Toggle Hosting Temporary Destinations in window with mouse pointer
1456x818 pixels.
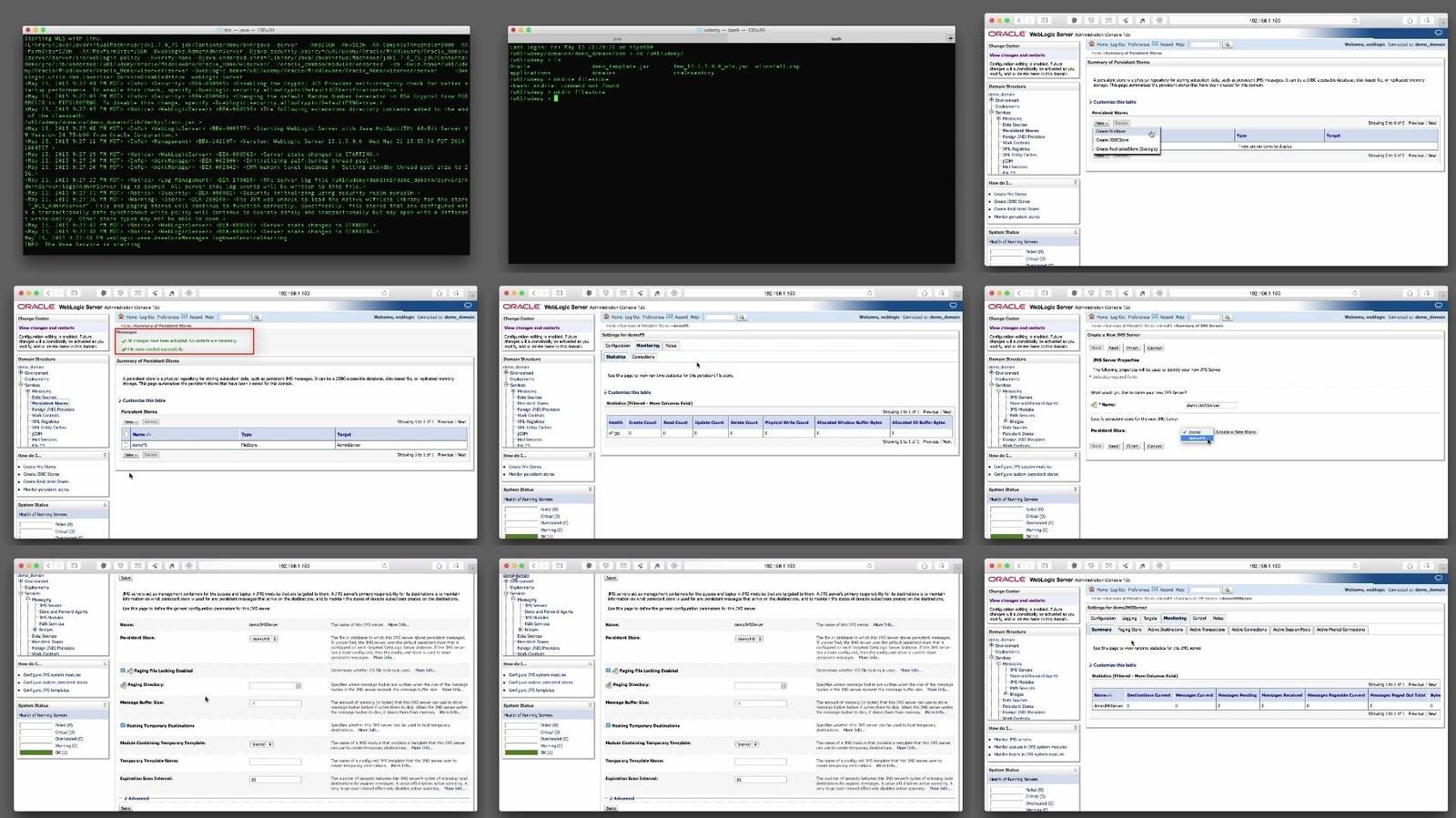(123, 725)
